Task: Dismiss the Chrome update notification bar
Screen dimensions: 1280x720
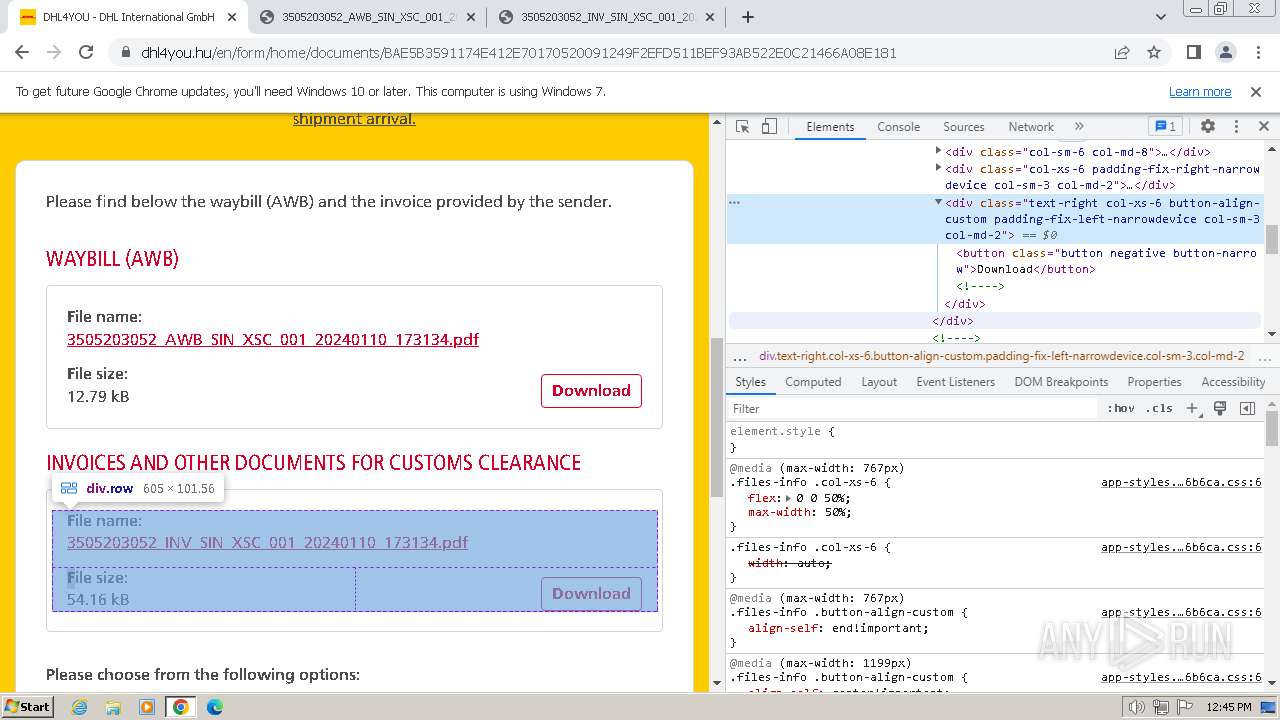Action: (x=1256, y=91)
